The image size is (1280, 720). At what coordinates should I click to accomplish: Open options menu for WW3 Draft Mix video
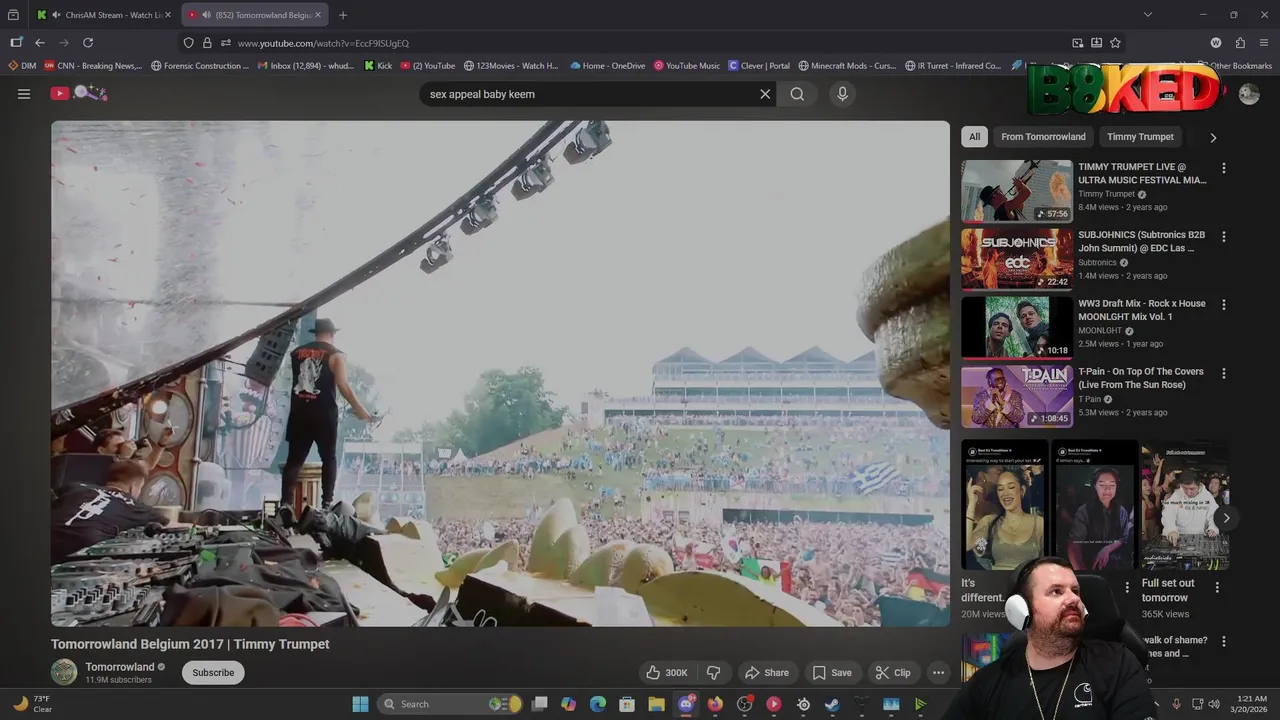tap(1223, 305)
